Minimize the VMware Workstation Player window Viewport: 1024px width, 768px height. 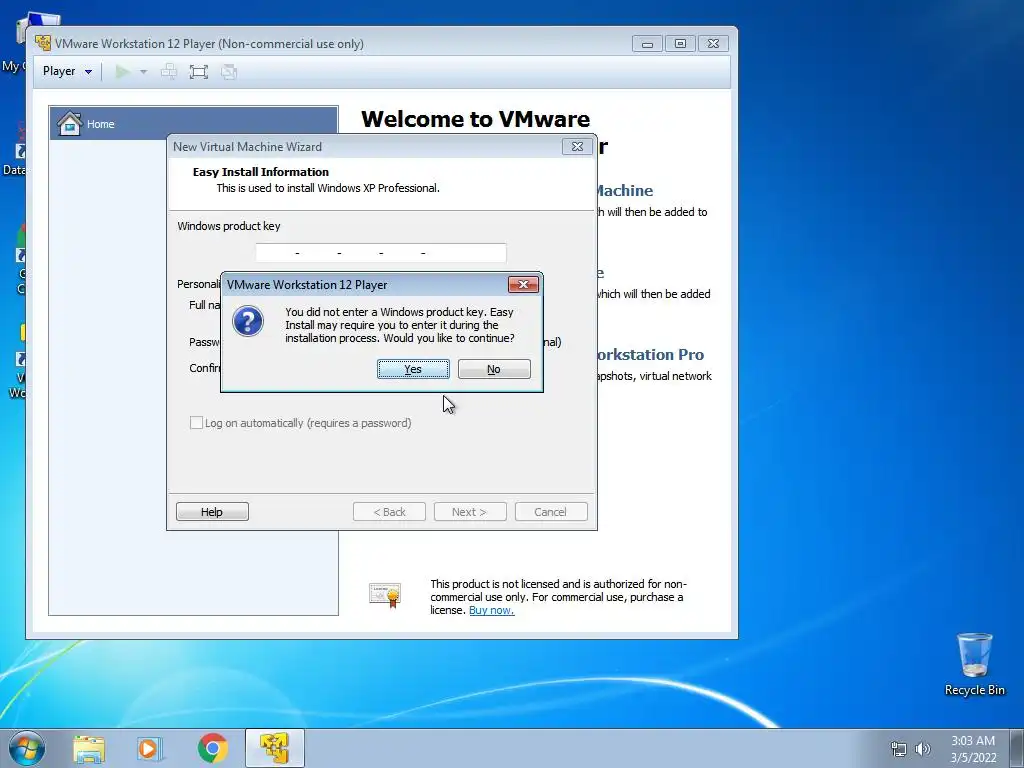[647, 44]
